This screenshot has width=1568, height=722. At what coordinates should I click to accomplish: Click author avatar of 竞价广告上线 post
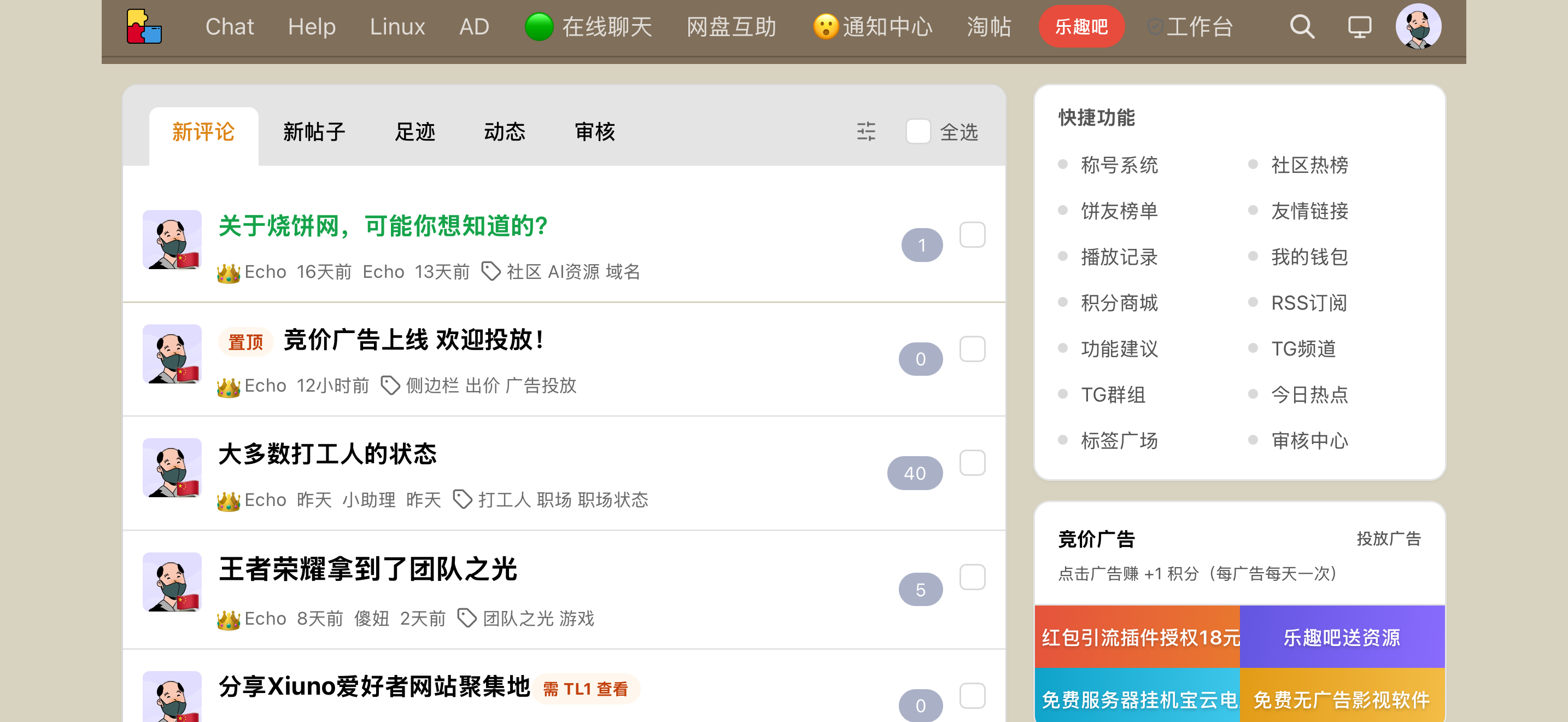coord(172,354)
